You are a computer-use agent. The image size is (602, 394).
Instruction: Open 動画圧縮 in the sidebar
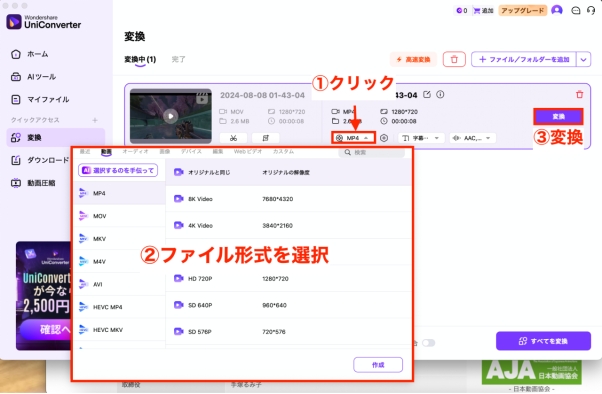33,183
